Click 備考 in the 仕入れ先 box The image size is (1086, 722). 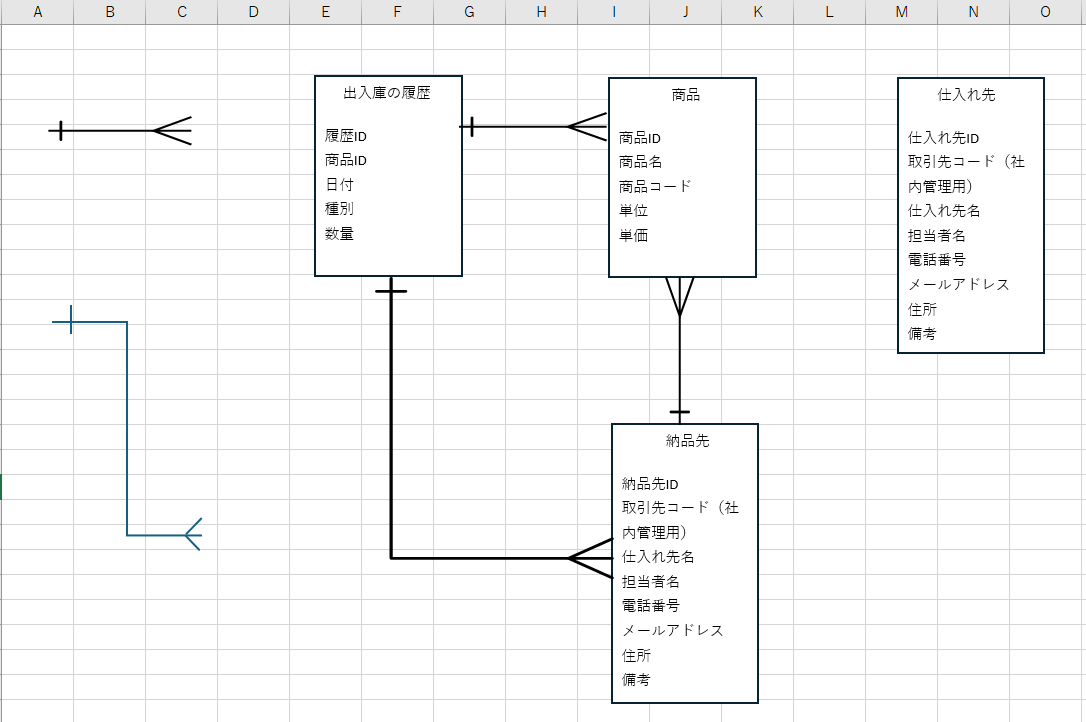pos(923,333)
